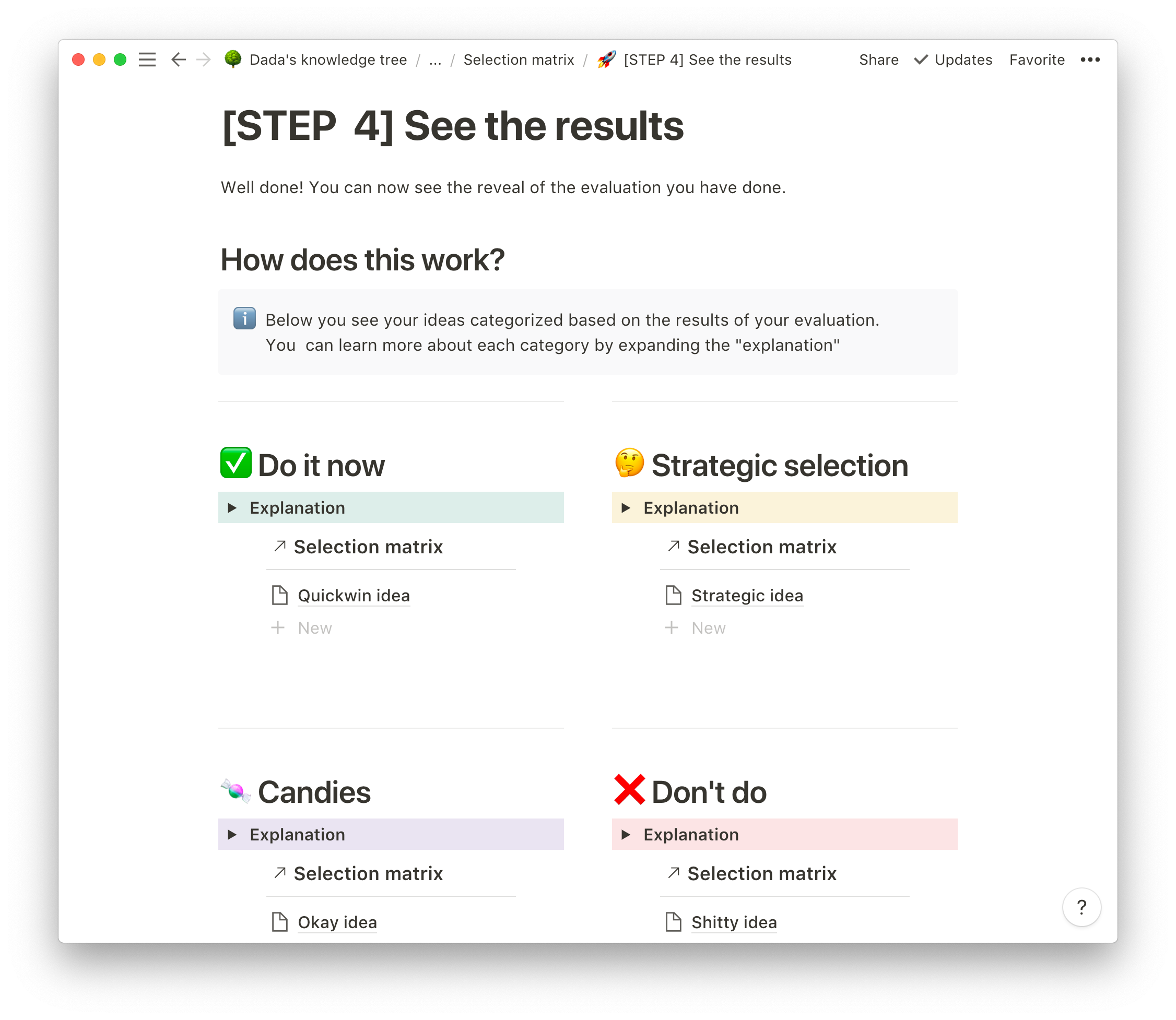Expand the Candies Explanation toggle

click(232, 835)
